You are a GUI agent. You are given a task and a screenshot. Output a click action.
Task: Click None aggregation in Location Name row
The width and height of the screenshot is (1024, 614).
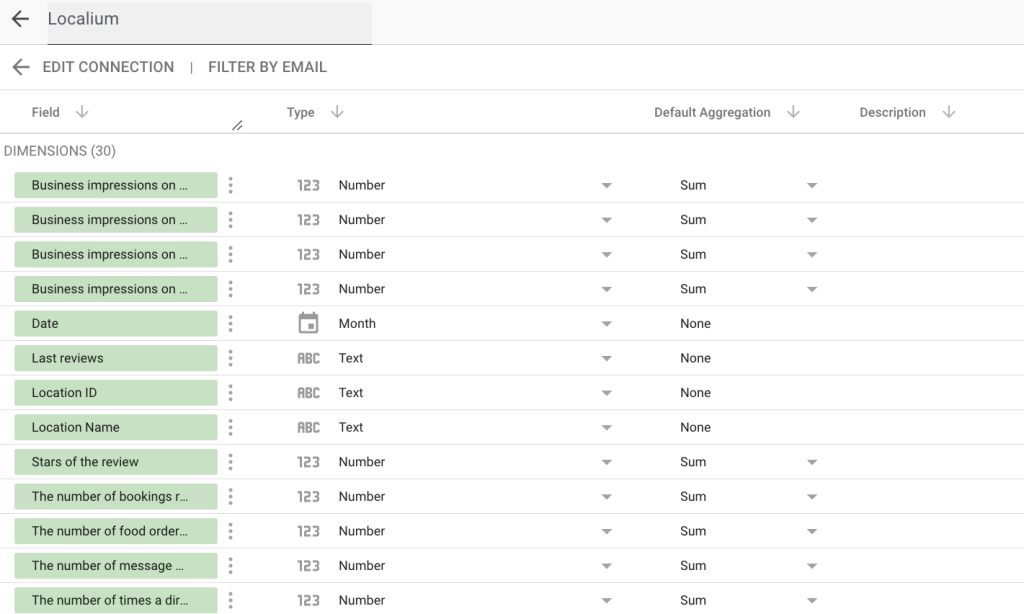695,427
